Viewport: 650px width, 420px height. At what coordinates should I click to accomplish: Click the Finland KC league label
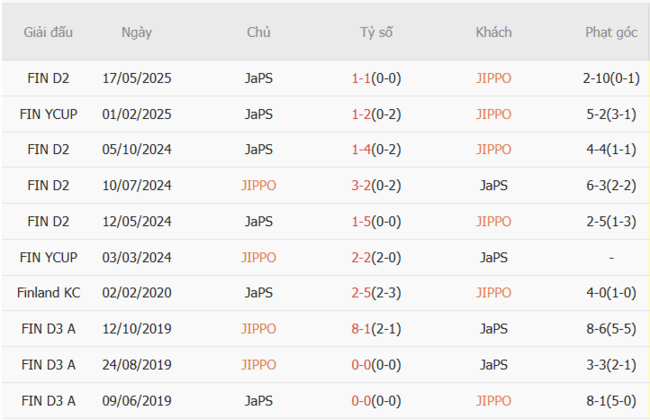click(x=48, y=293)
